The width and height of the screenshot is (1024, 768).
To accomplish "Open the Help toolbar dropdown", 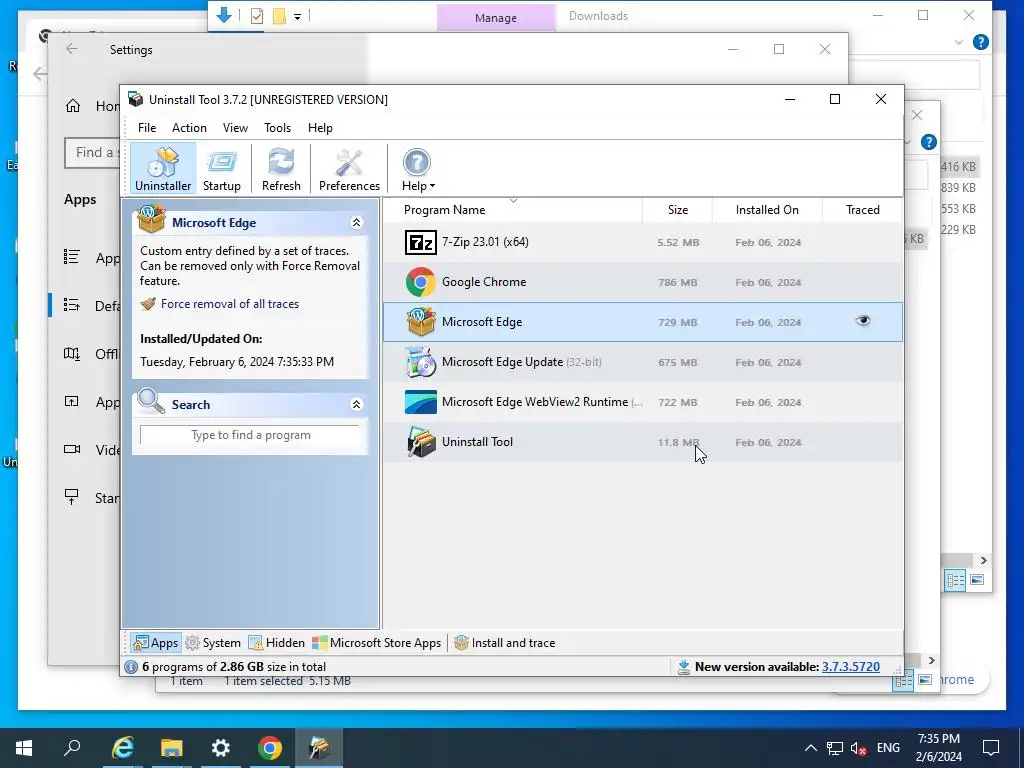I will point(417,168).
